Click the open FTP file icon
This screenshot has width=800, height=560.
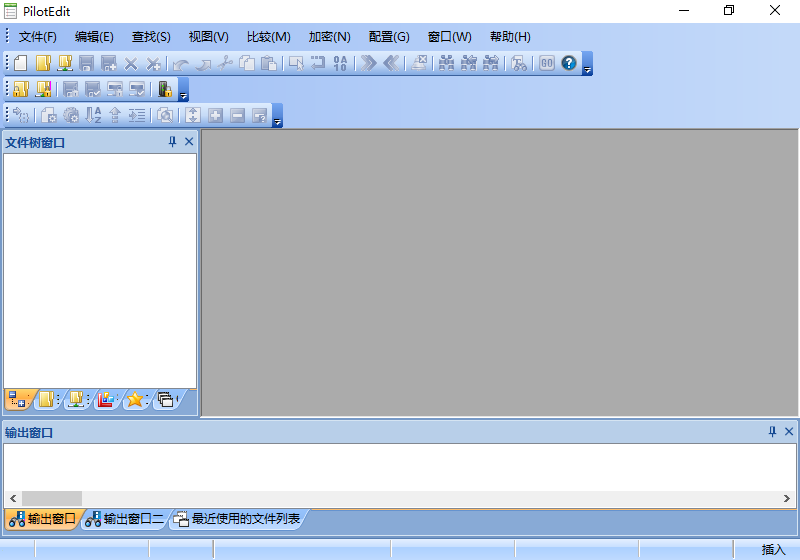[x=65, y=63]
